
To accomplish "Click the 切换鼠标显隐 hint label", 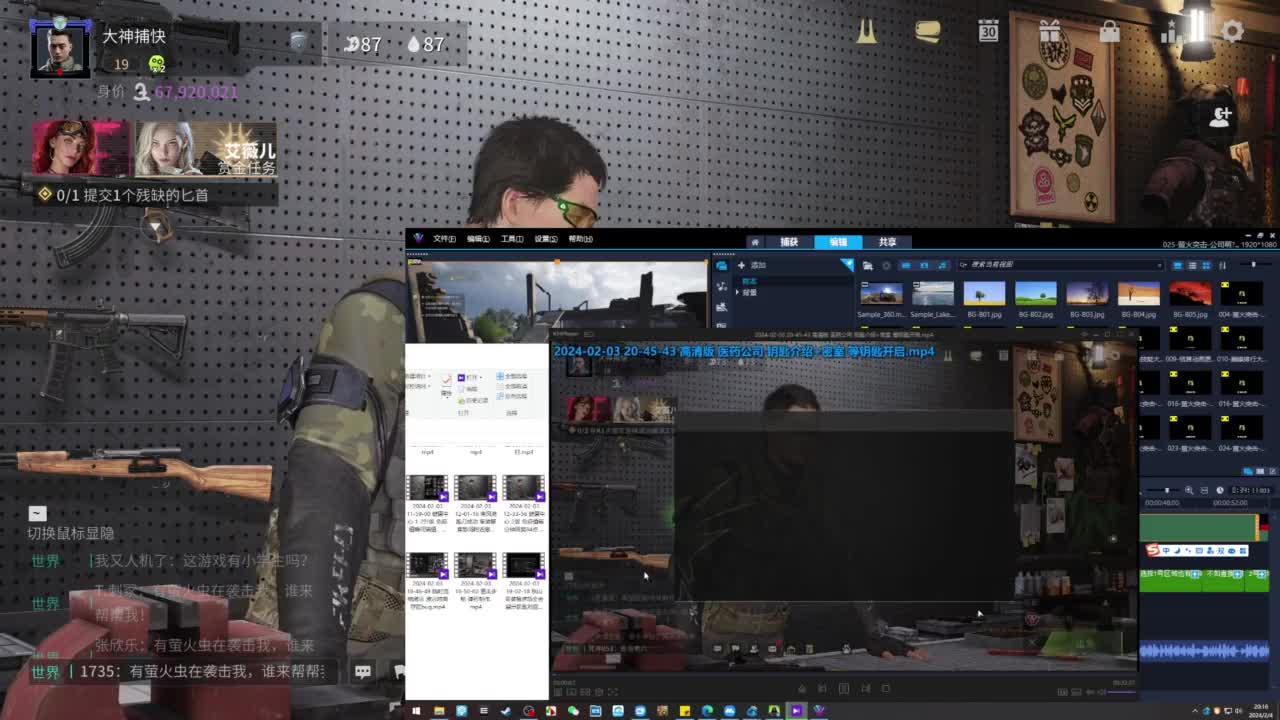I will [x=71, y=533].
